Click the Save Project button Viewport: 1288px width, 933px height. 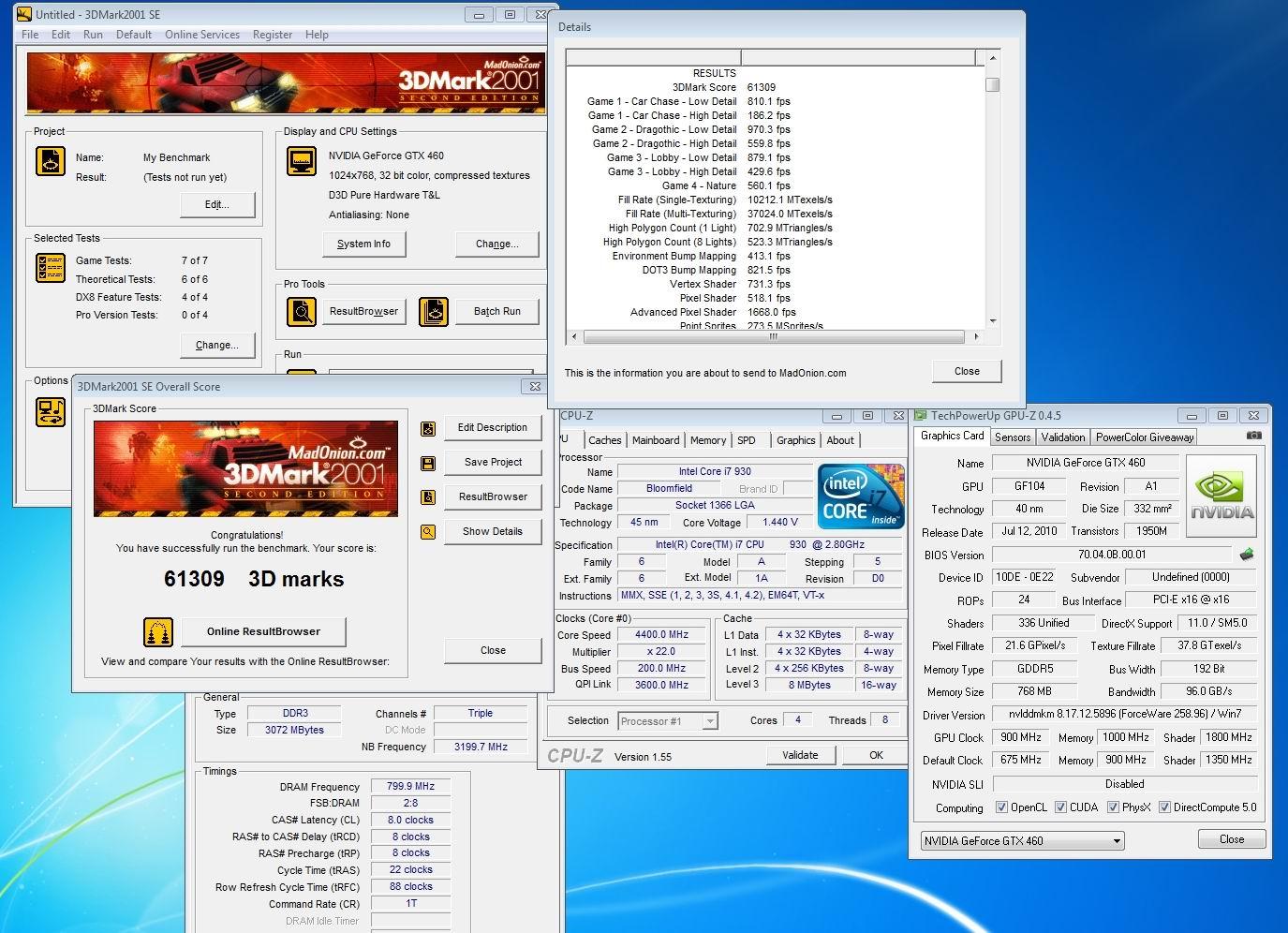click(493, 463)
